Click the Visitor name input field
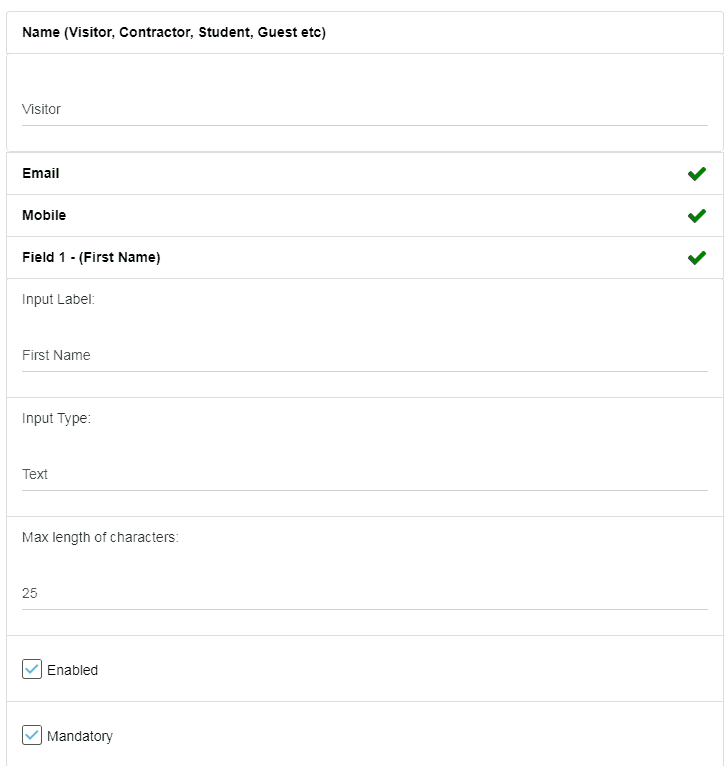Viewport: 728px width, 766px height. pyautogui.click(x=364, y=109)
